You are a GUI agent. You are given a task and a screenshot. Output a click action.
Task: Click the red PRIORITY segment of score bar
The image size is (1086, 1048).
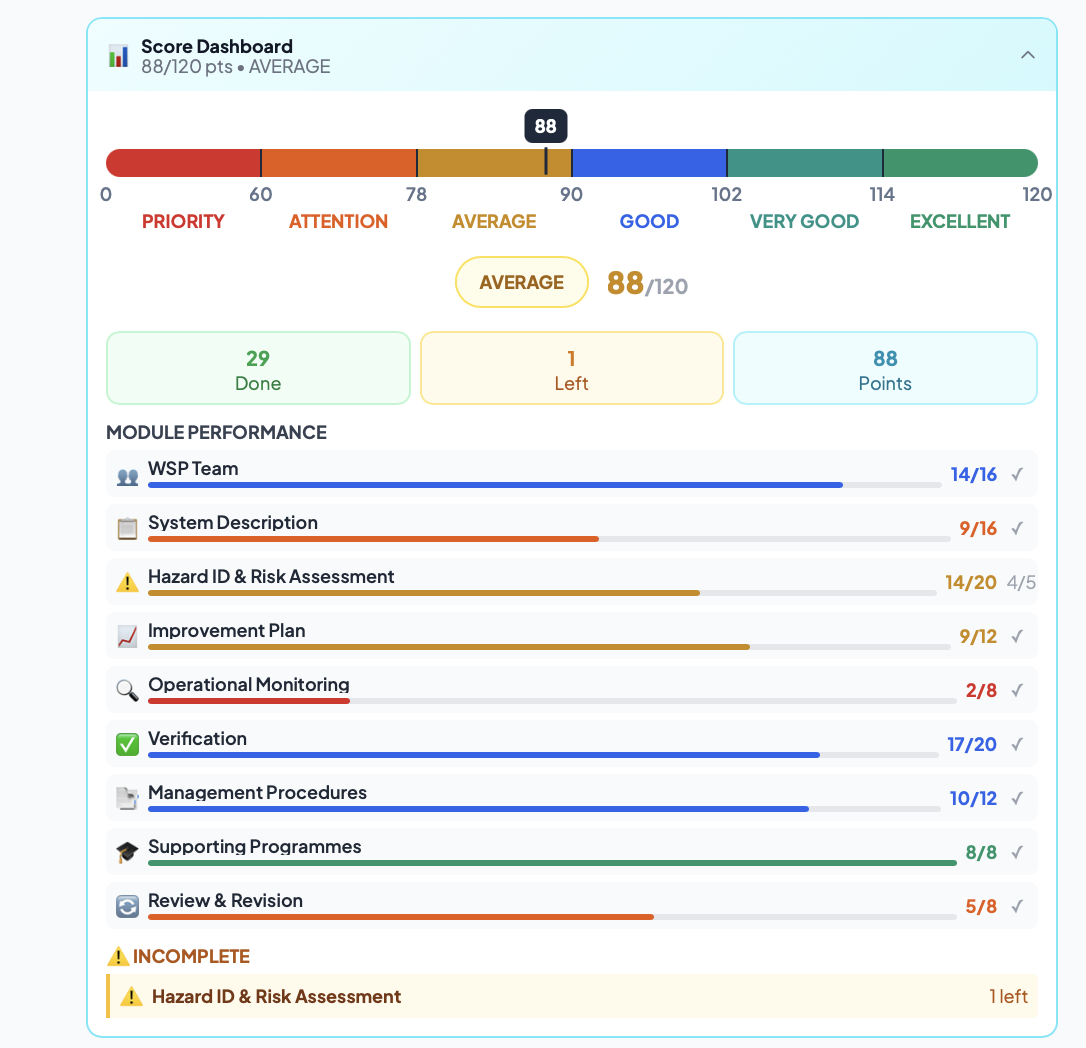(x=184, y=163)
